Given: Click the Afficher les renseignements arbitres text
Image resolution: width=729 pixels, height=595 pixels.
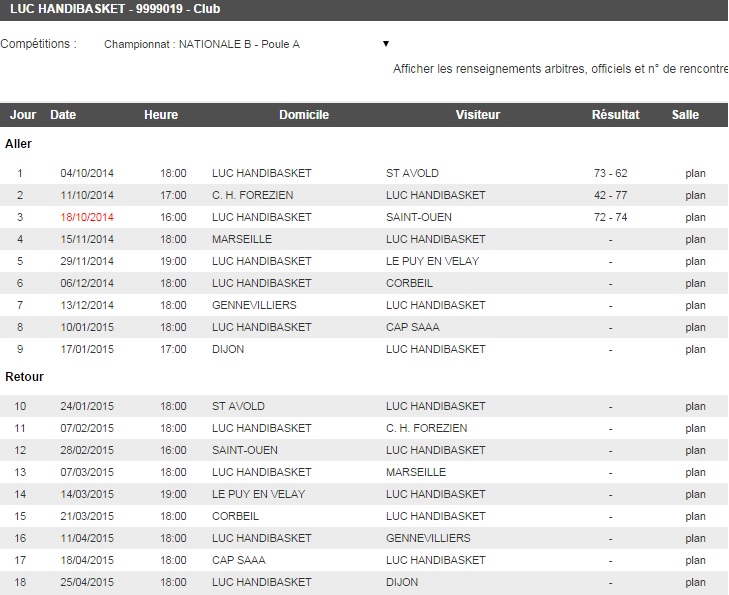Looking at the screenshot, I should pyautogui.click(x=560, y=69).
